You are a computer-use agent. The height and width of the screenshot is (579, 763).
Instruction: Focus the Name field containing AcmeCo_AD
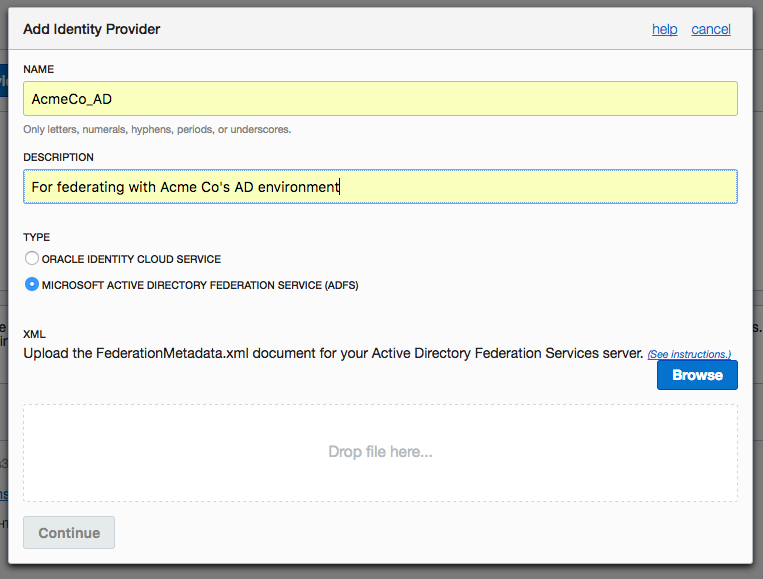point(380,98)
